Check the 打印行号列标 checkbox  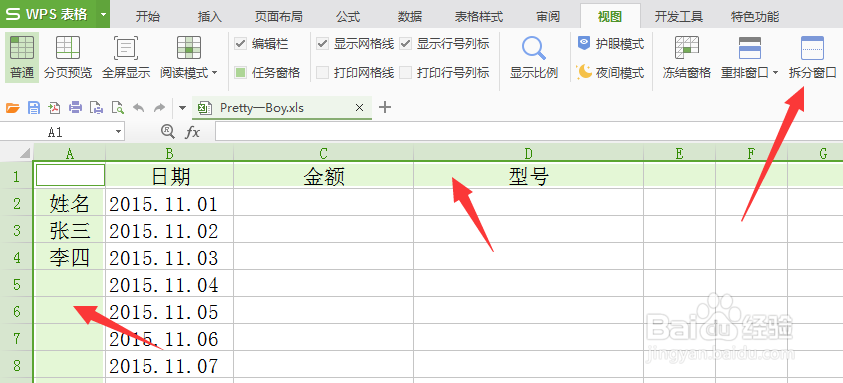point(405,73)
